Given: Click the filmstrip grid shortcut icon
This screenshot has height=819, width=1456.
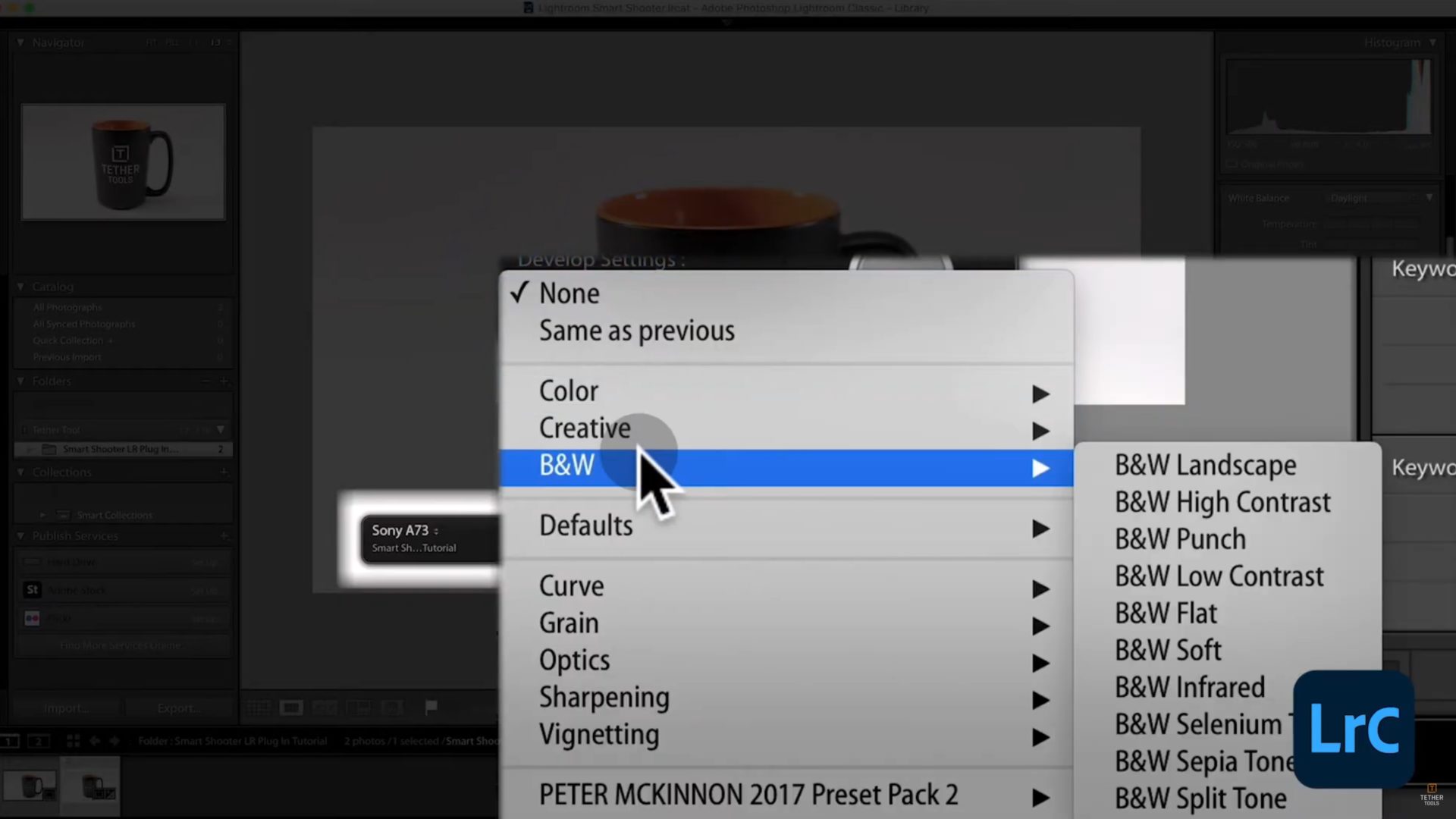Looking at the screenshot, I should click(x=73, y=741).
